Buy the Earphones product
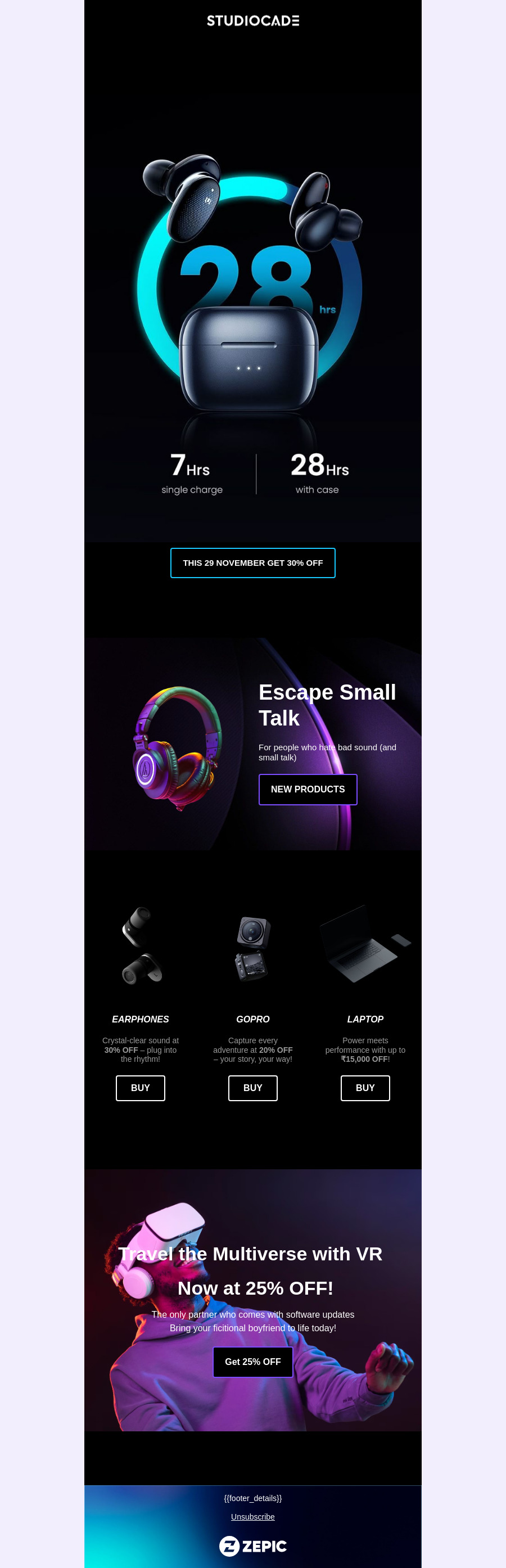Screen dimensions: 506x1568 [141, 1088]
